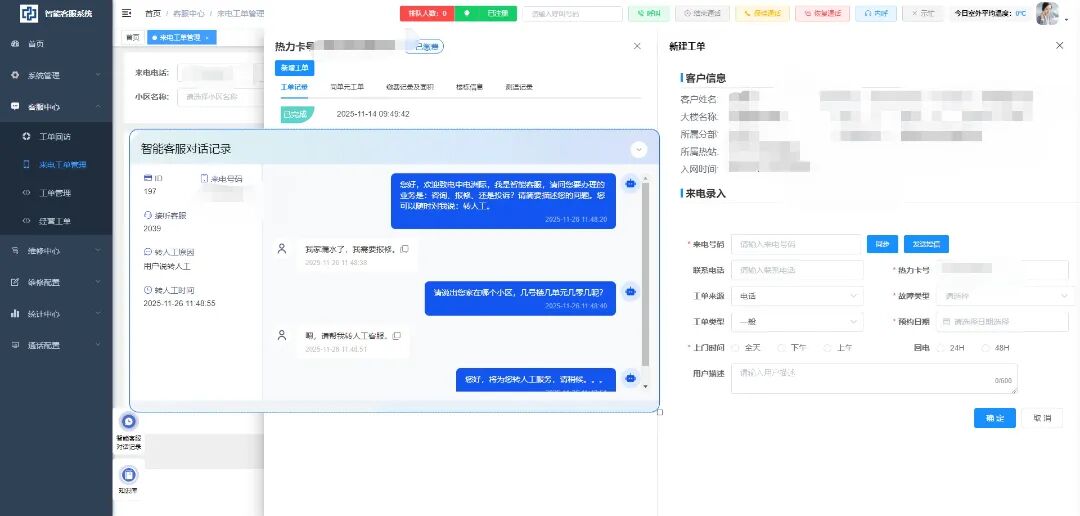Click the blue 确定 button
The width and height of the screenshot is (1080, 516).
[994, 418]
